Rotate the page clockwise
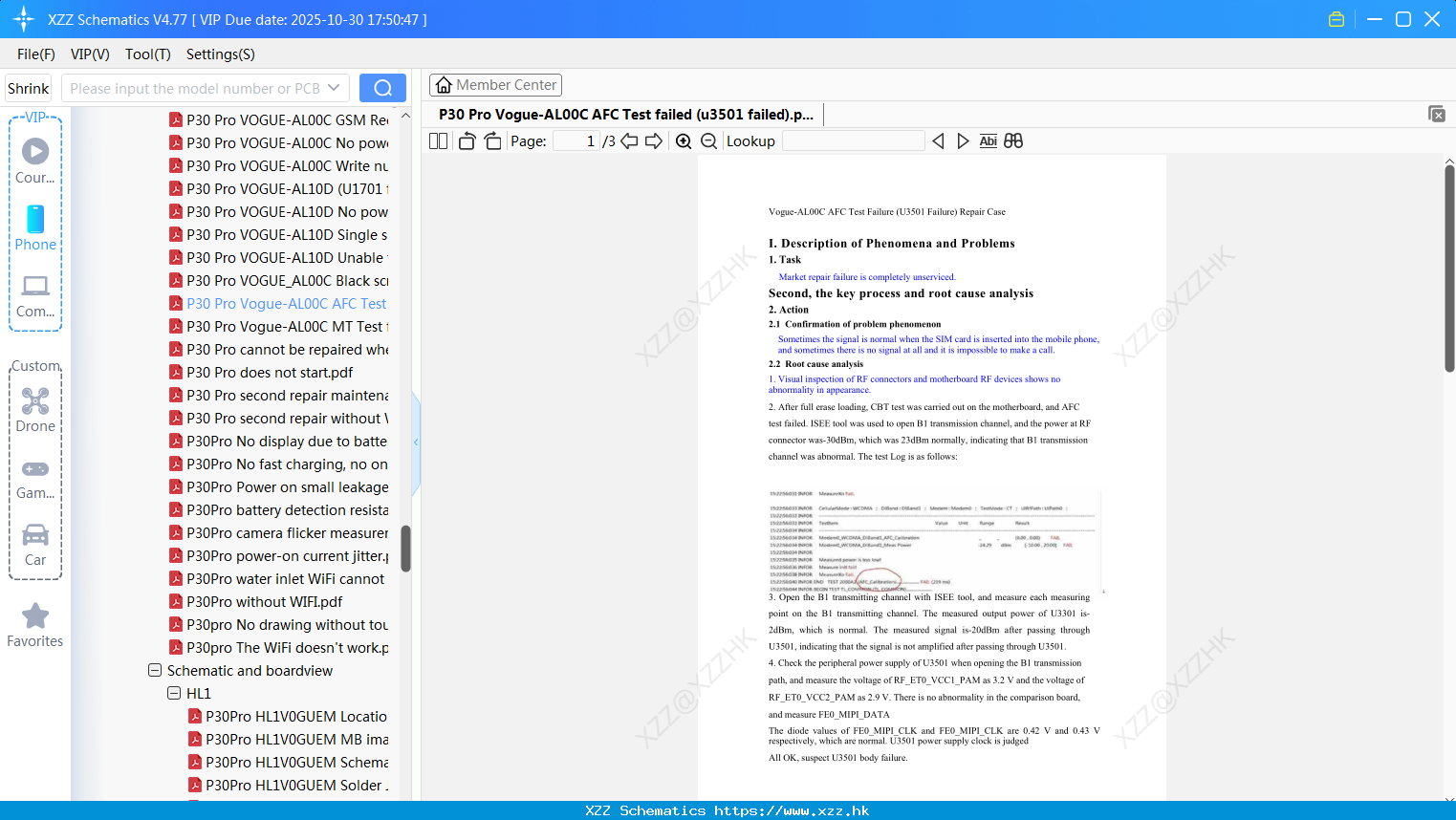This screenshot has height=820, width=1456. [492, 140]
